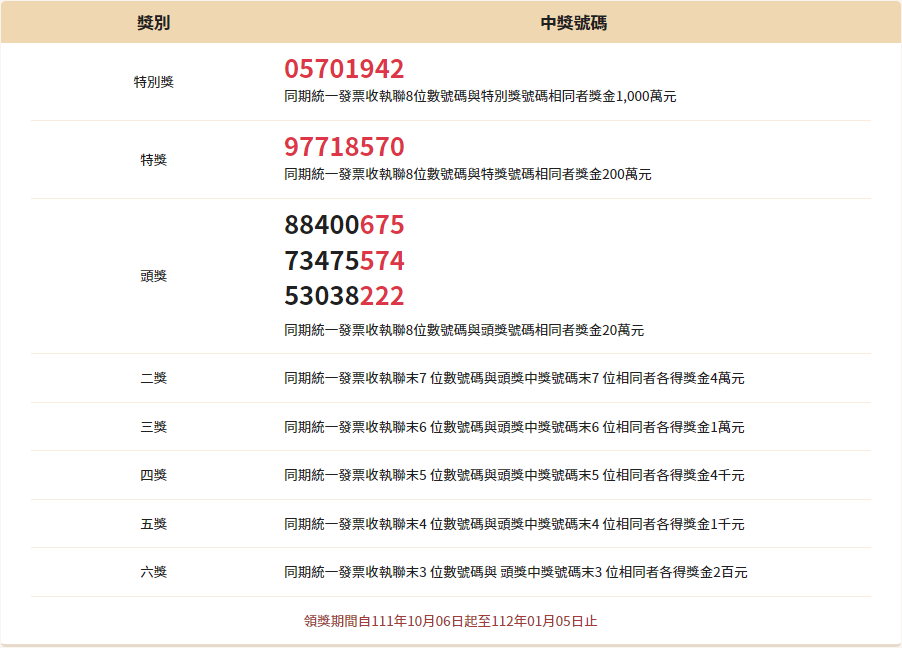This screenshot has width=902, height=648.
Task: Select the 六獎 row label
Action: click(153, 572)
